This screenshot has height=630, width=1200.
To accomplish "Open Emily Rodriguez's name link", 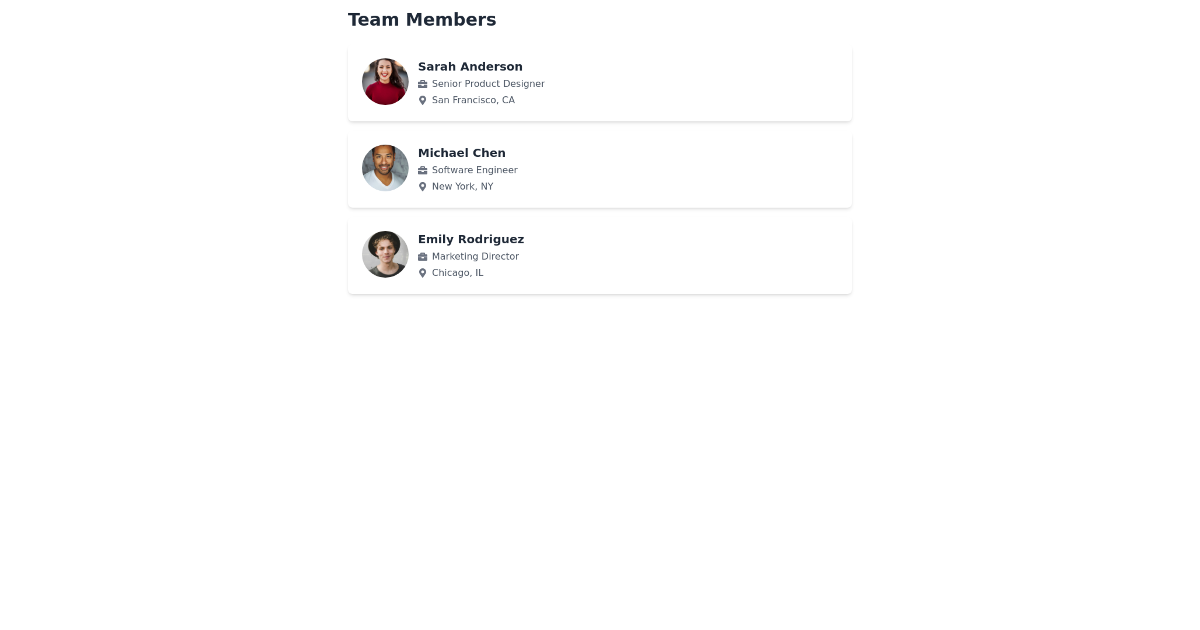I will [471, 239].
